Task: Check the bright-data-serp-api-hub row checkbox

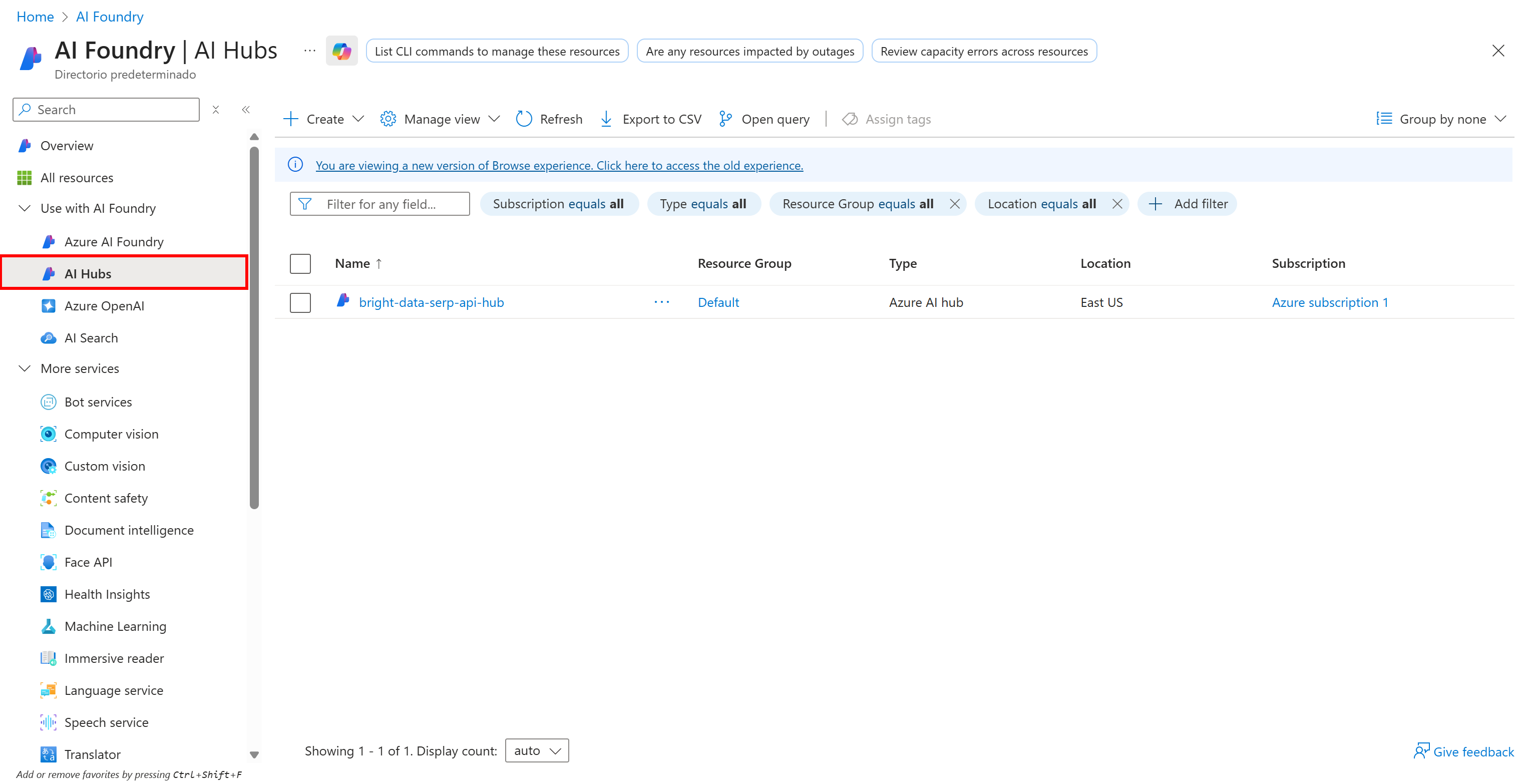Action: (300, 302)
